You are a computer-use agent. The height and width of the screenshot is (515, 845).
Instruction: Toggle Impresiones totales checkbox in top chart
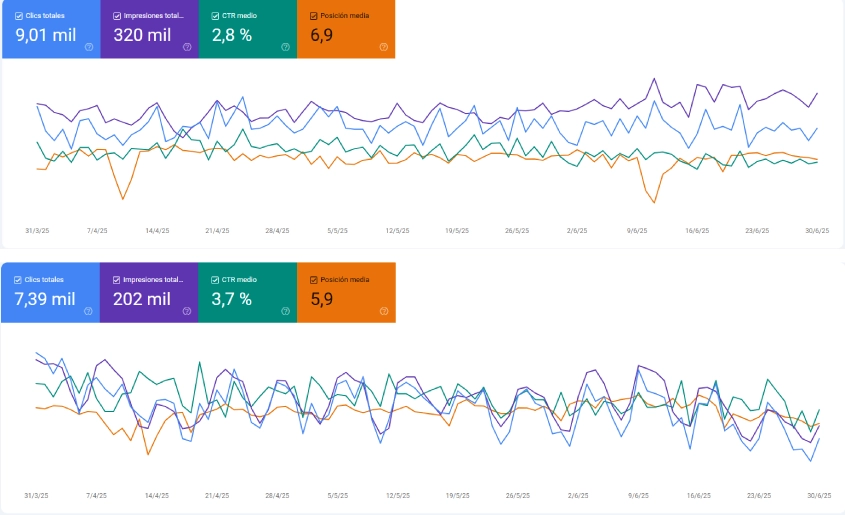pos(117,16)
